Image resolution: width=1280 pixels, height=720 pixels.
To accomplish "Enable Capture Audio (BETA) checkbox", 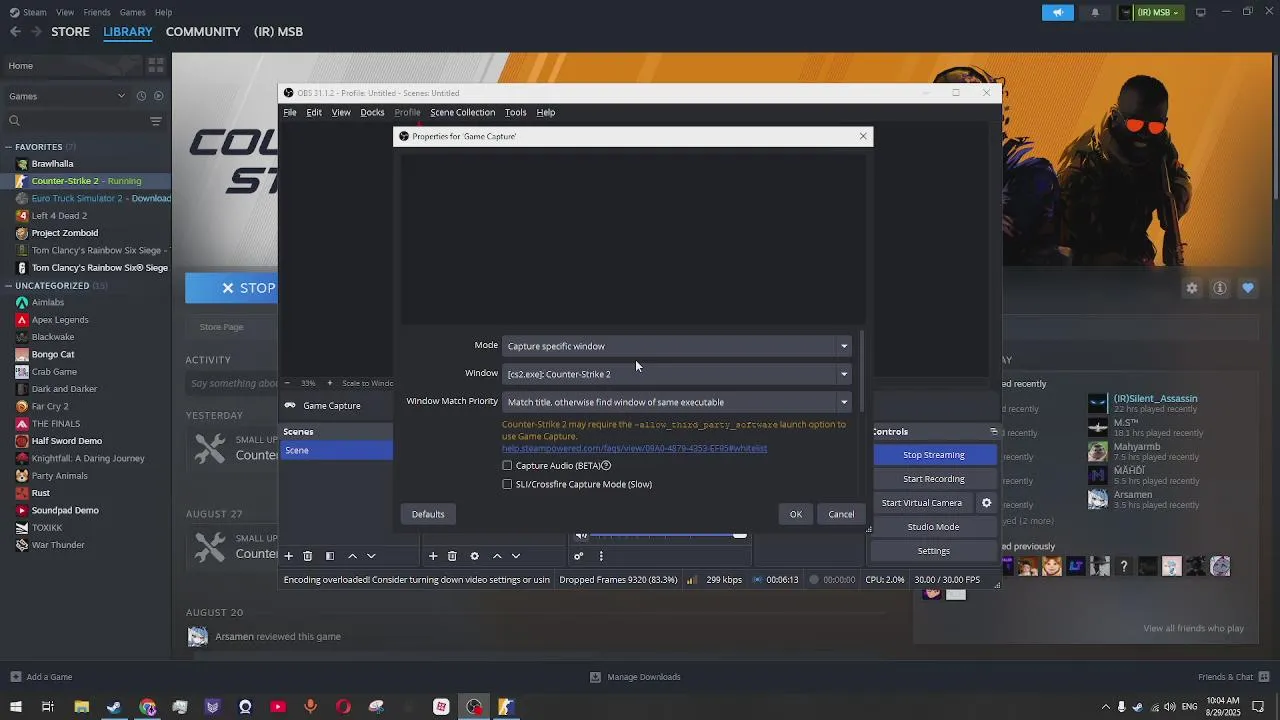I will point(507,466).
